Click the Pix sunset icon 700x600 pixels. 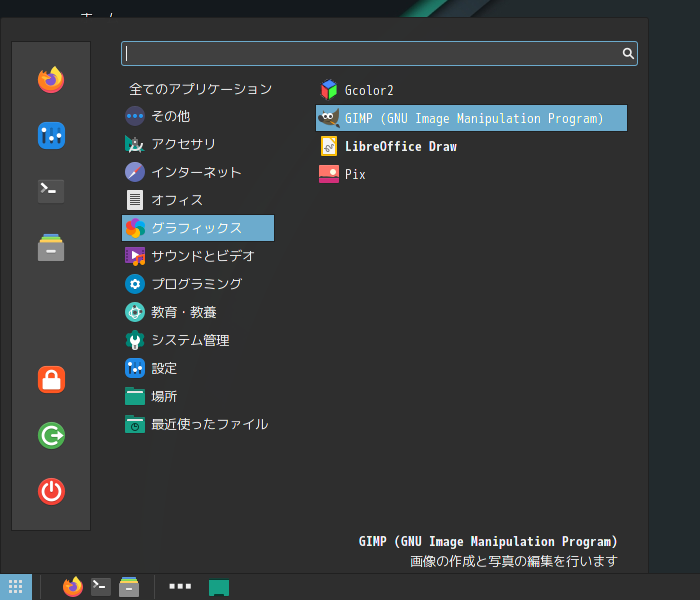(329, 174)
